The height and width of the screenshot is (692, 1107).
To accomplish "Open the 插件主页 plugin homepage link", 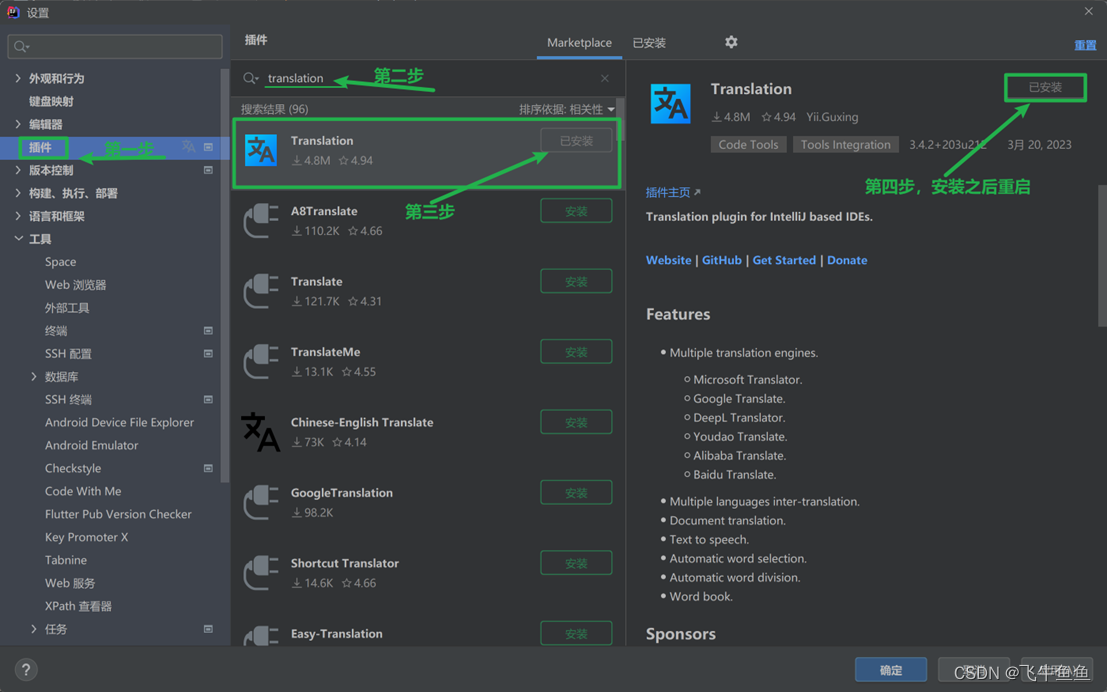I will coord(673,192).
